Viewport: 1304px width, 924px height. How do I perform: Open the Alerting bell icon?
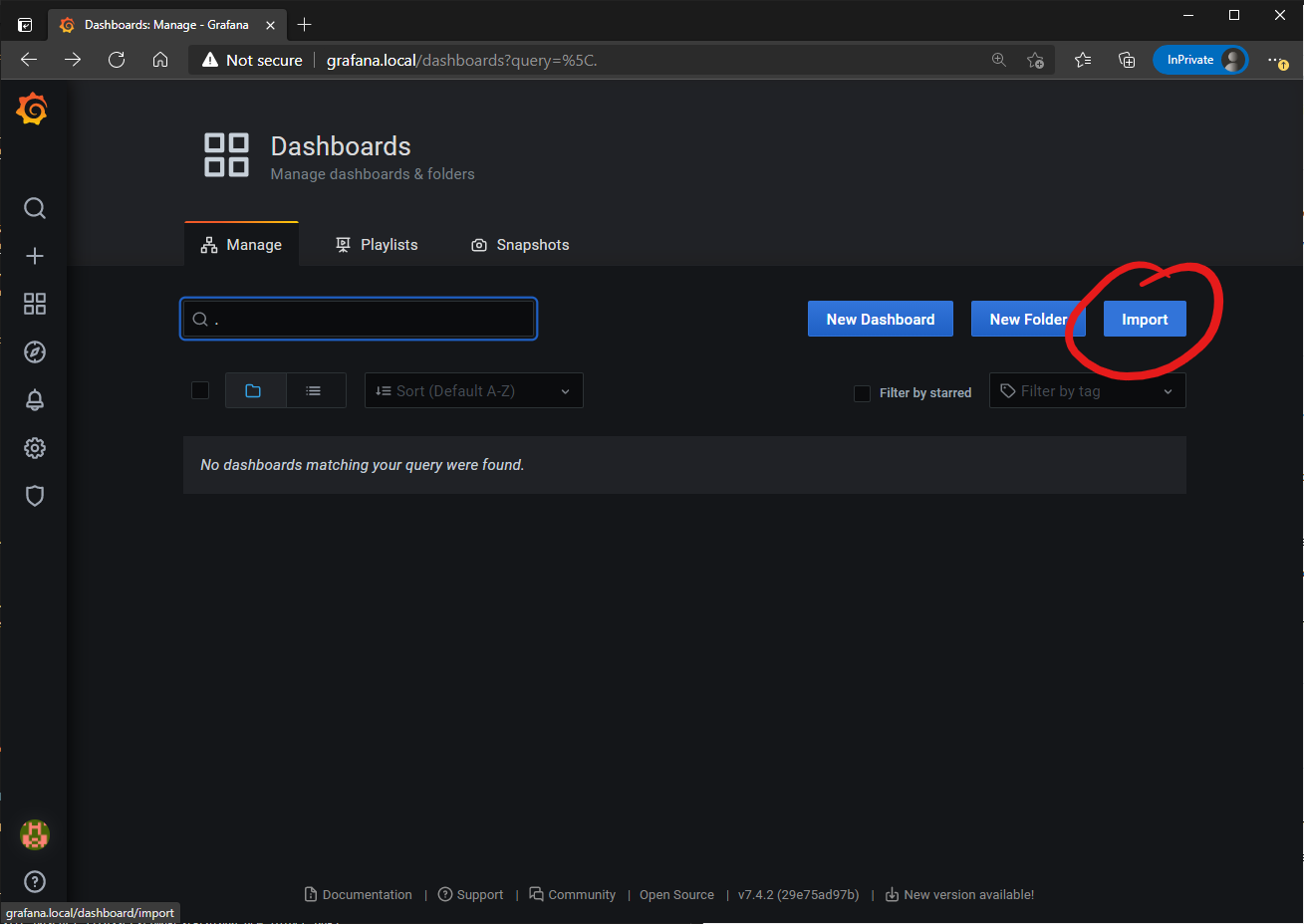(35, 399)
